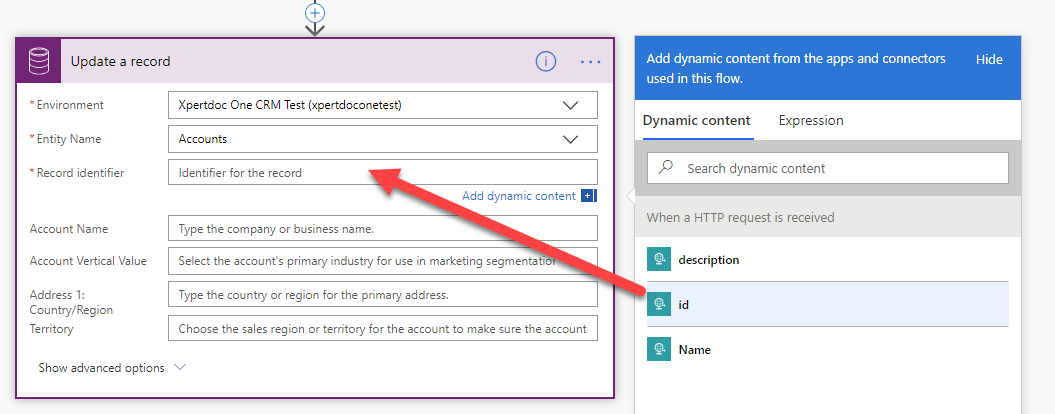Click the icon next to Name item
Image resolution: width=1055 pixels, height=414 pixels.
tap(659, 350)
